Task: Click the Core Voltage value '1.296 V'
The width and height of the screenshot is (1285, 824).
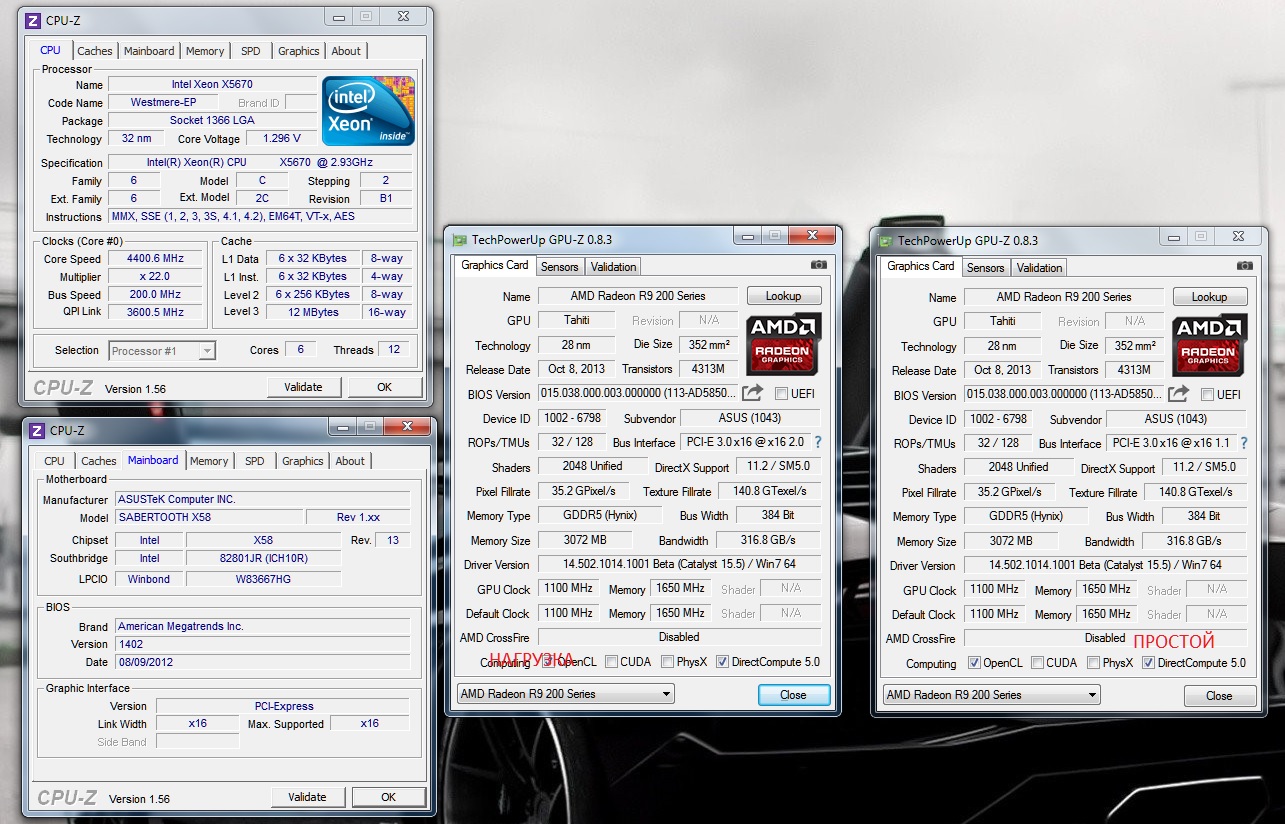Action: [x=282, y=139]
